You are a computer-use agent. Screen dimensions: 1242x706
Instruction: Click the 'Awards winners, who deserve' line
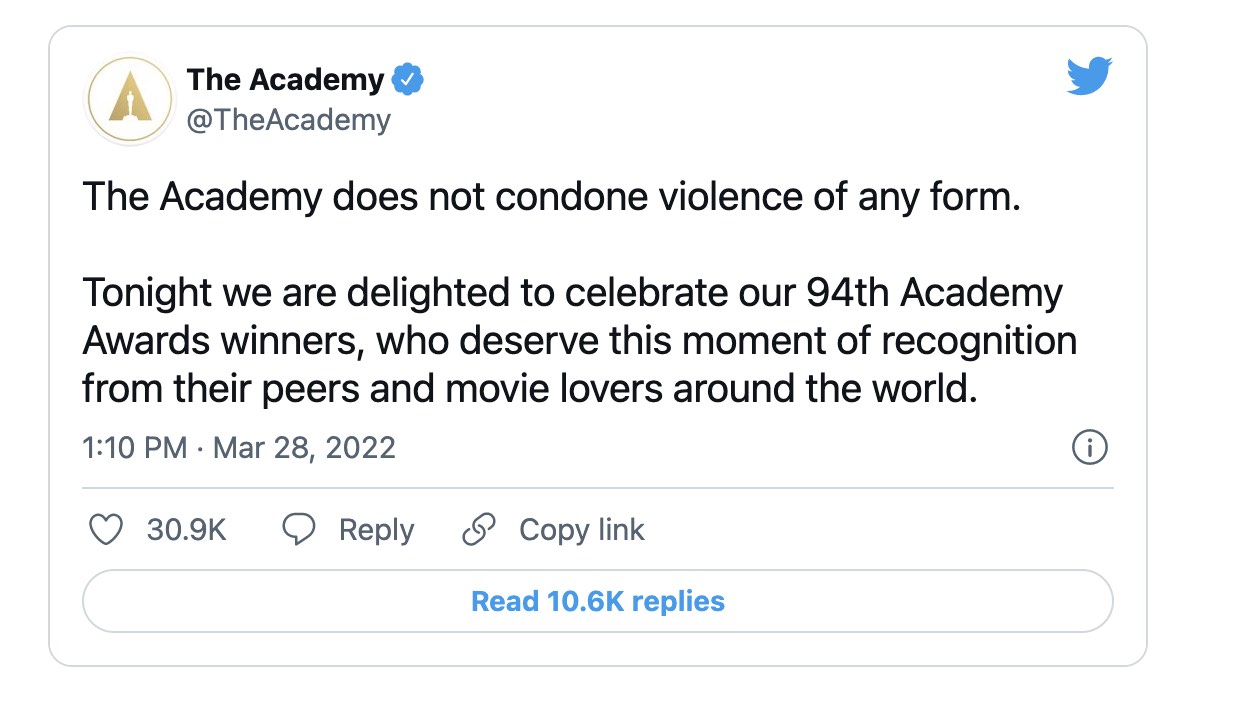pyautogui.click(x=579, y=341)
